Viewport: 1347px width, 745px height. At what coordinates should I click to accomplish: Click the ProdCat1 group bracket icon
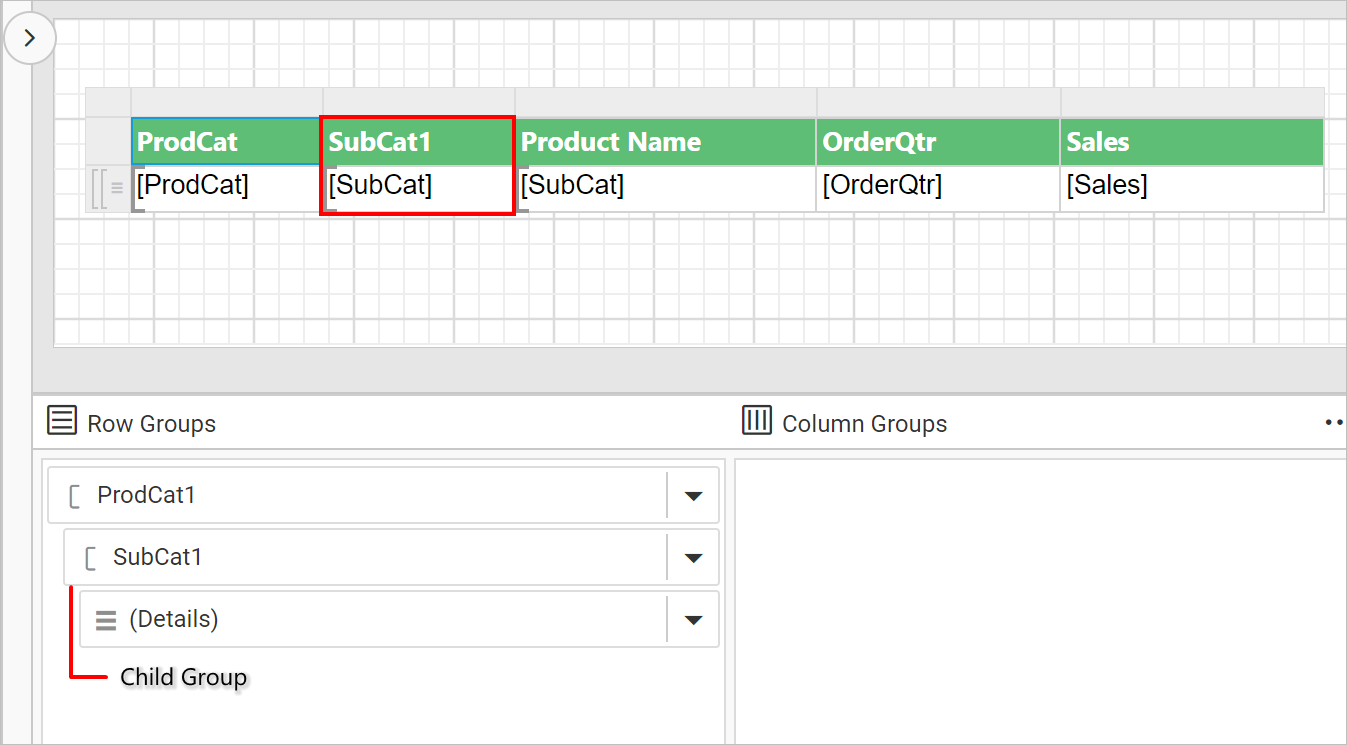coord(74,496)
